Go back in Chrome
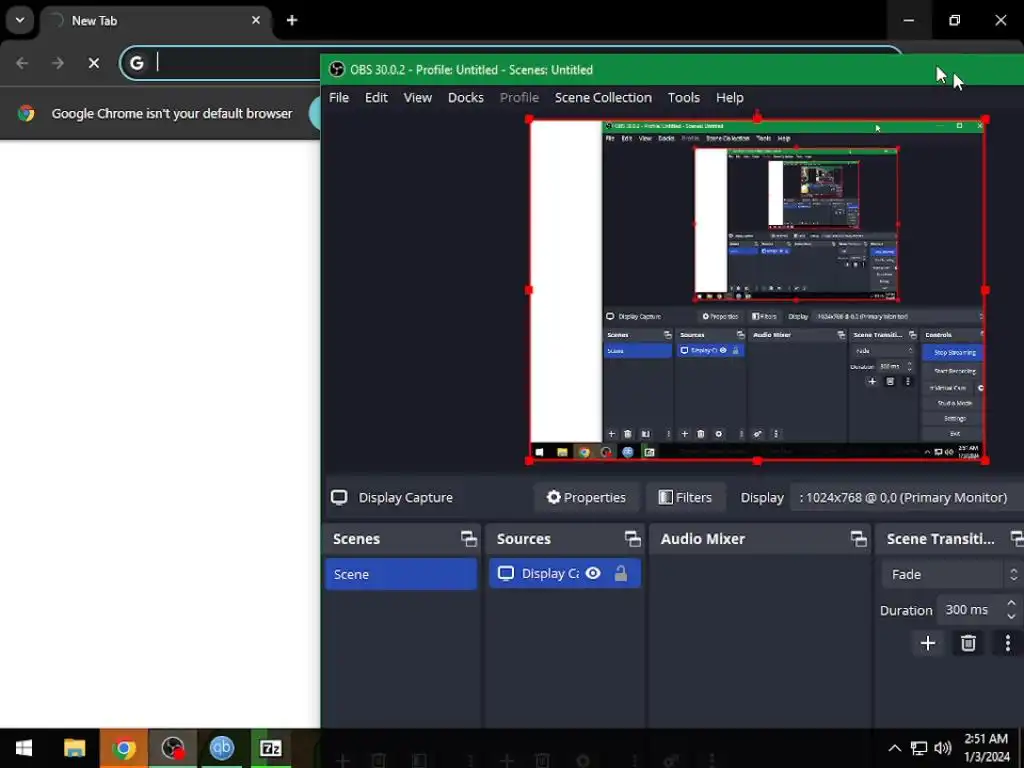The width and height of the screenshot is (1024, 768). (22, 63)
